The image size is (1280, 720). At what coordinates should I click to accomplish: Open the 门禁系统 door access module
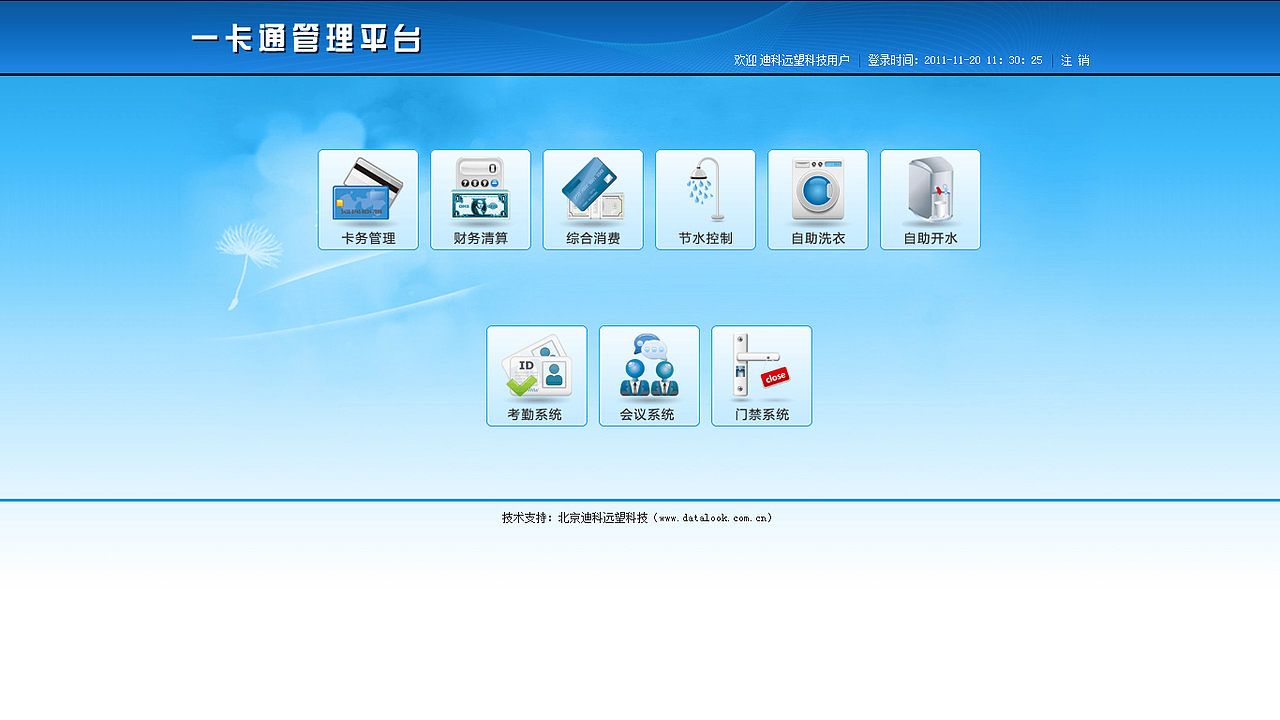(x=762, y=376)
